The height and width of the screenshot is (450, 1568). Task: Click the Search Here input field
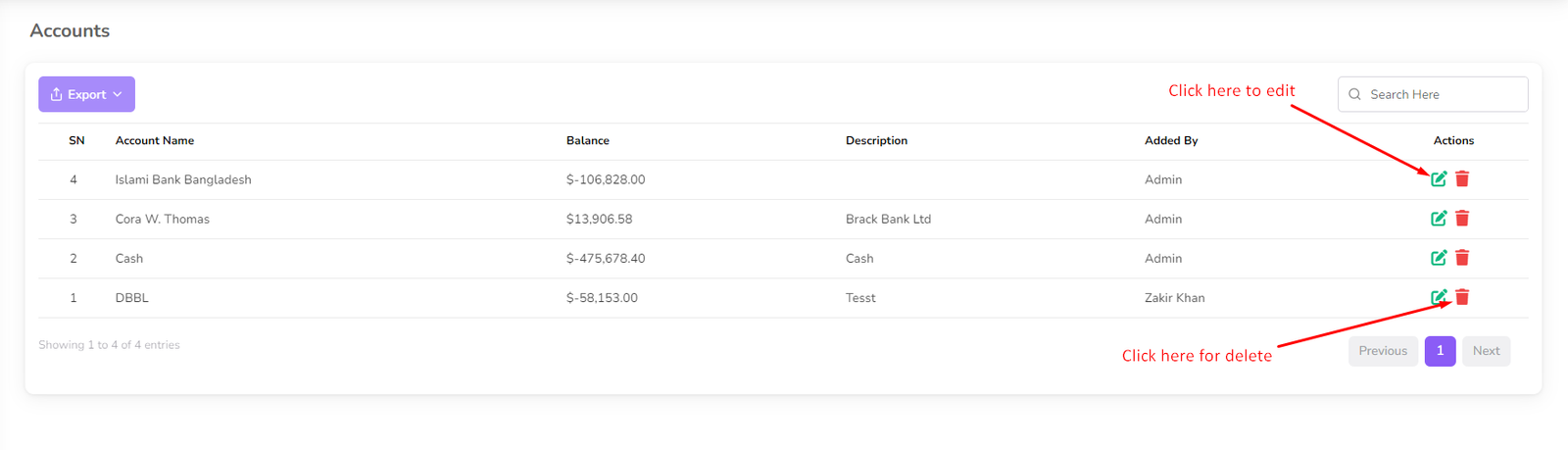(x=1441, y=94)
